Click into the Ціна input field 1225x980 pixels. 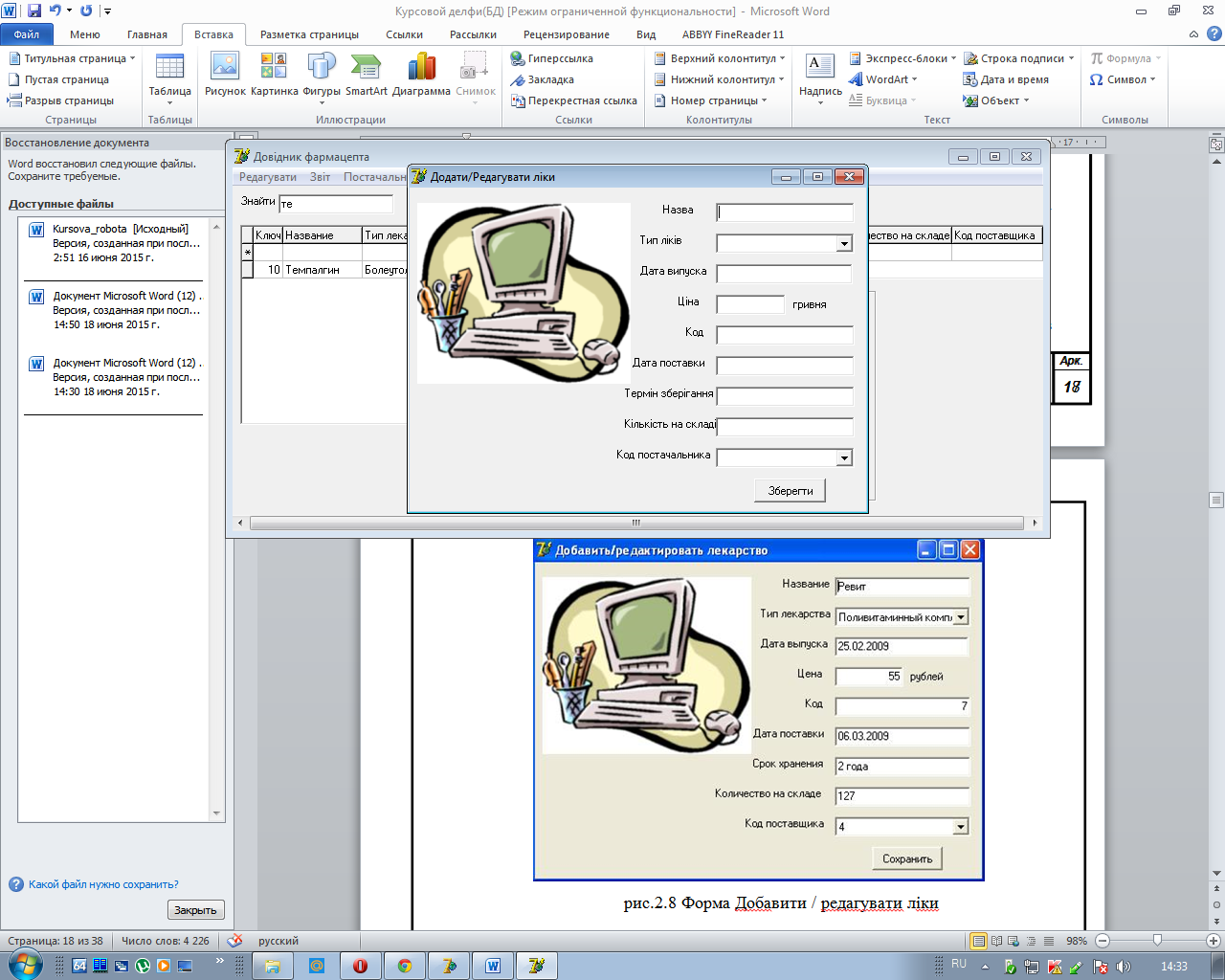pyautogui.click(x=750, y=304)
